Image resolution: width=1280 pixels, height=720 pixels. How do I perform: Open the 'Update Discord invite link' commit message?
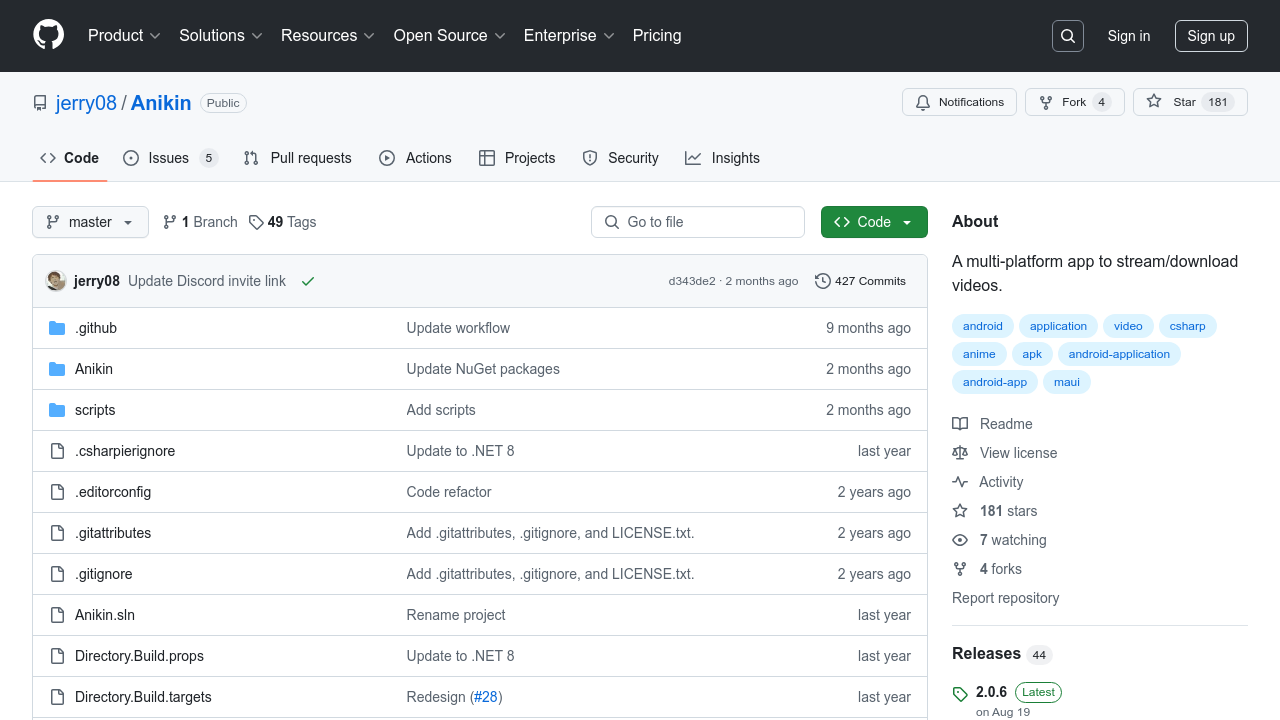(x=207, y=281)
